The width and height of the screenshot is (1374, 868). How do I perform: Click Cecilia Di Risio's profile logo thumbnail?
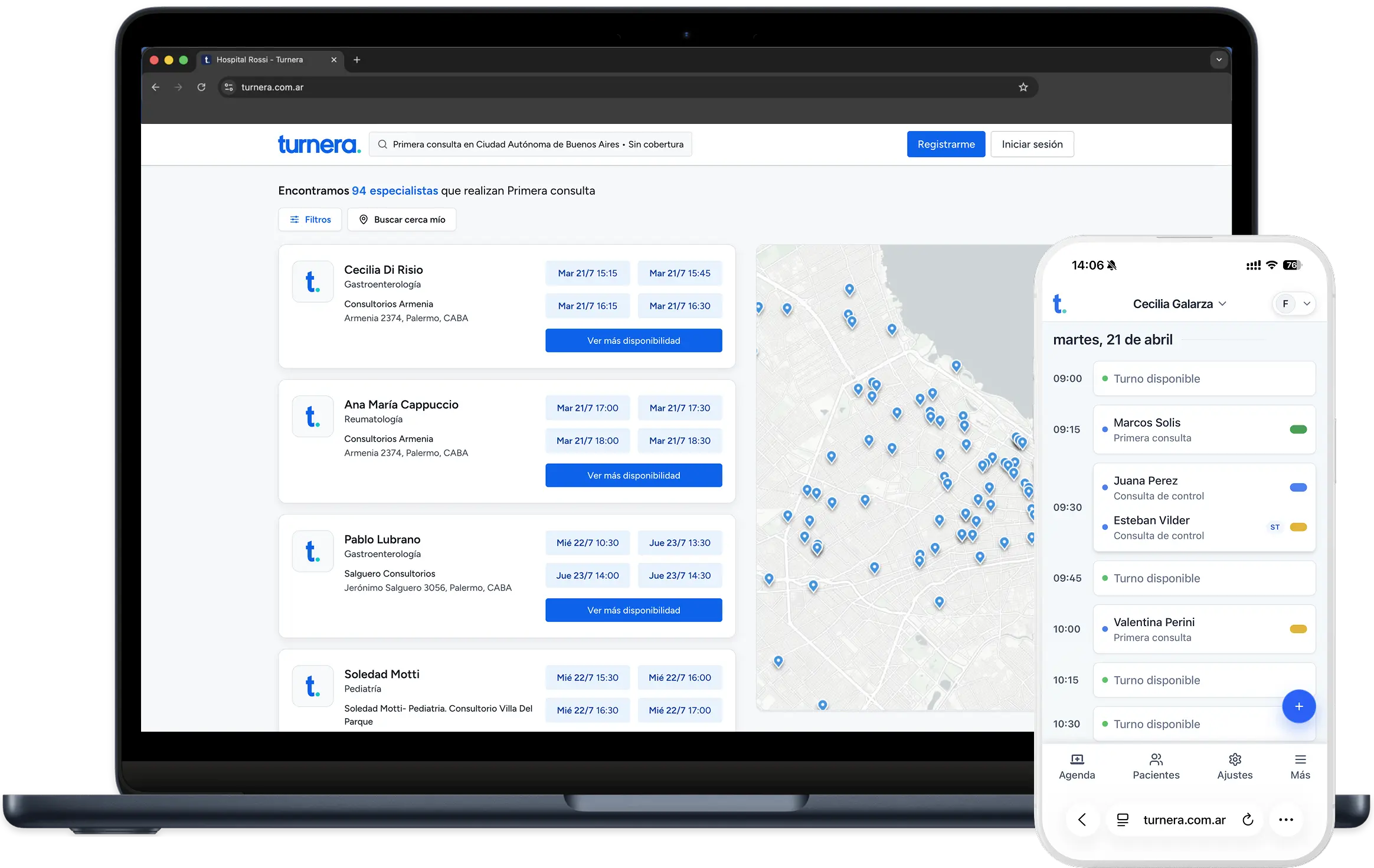coord(313,281)
